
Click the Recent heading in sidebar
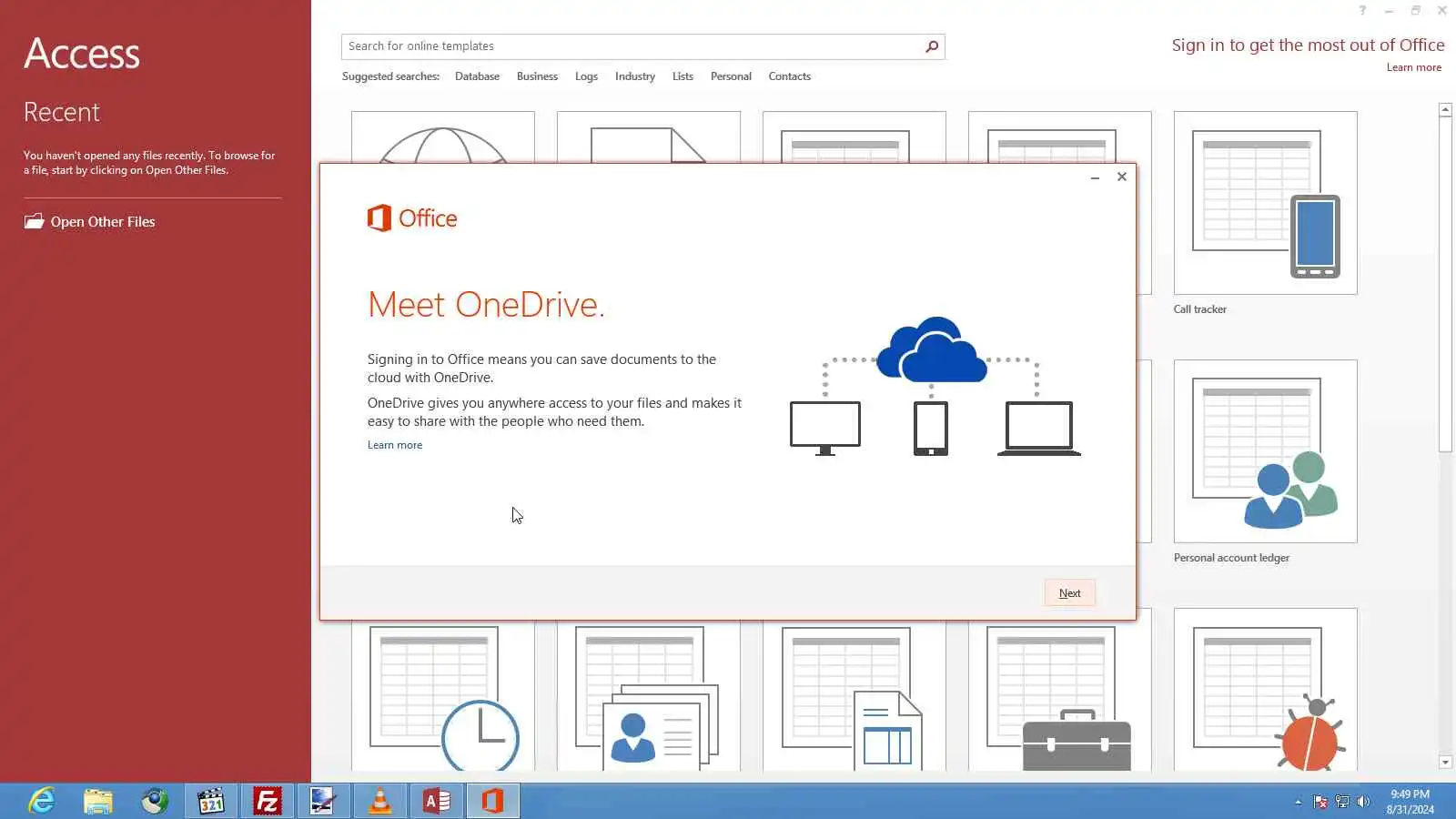click(62, 112)
